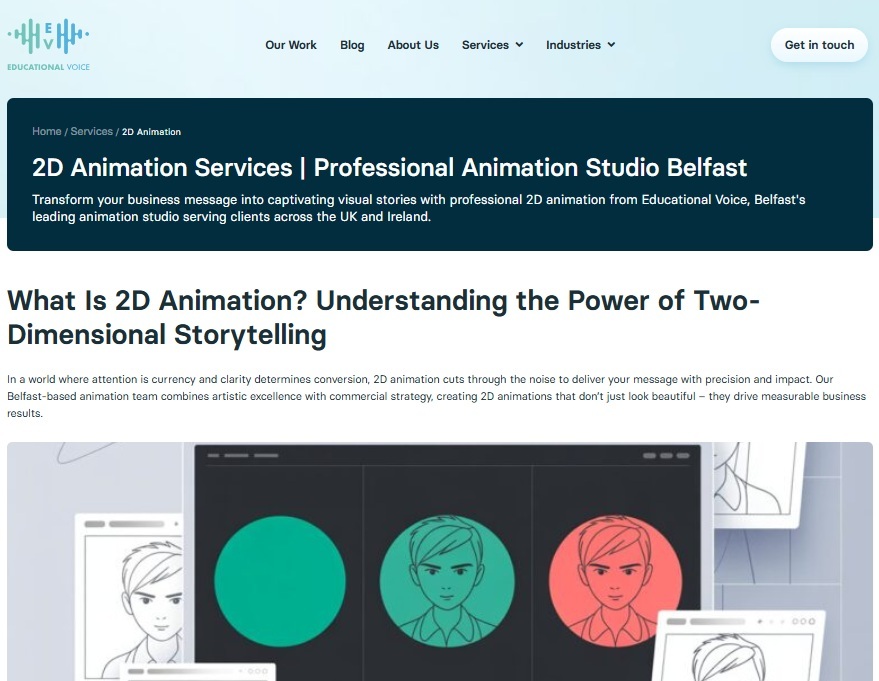Click the 2D Animation Services banner title
This screenshot has width=879, height=681.
tap(389, 166)
